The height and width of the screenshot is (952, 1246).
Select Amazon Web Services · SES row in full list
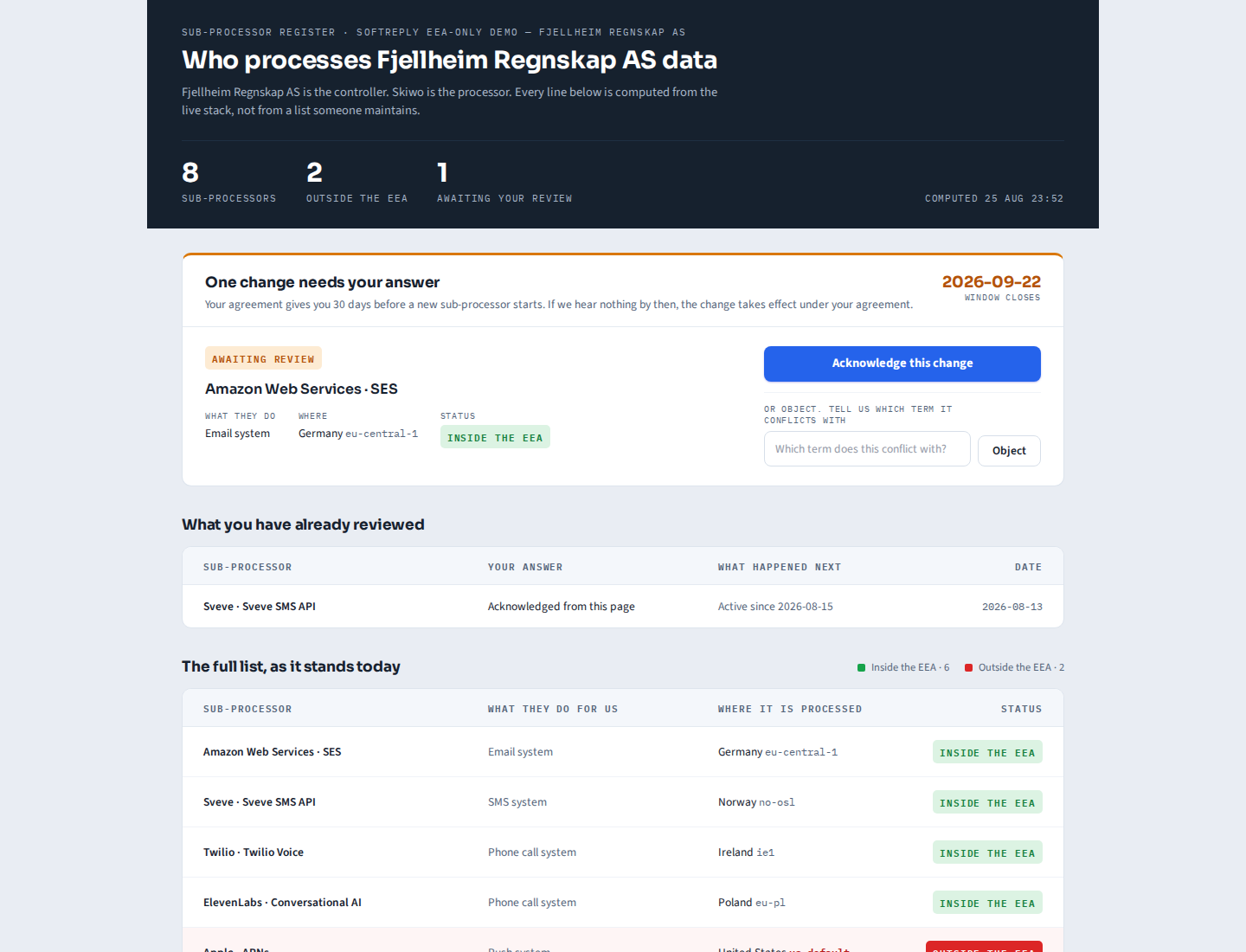(x=623, y=752)
